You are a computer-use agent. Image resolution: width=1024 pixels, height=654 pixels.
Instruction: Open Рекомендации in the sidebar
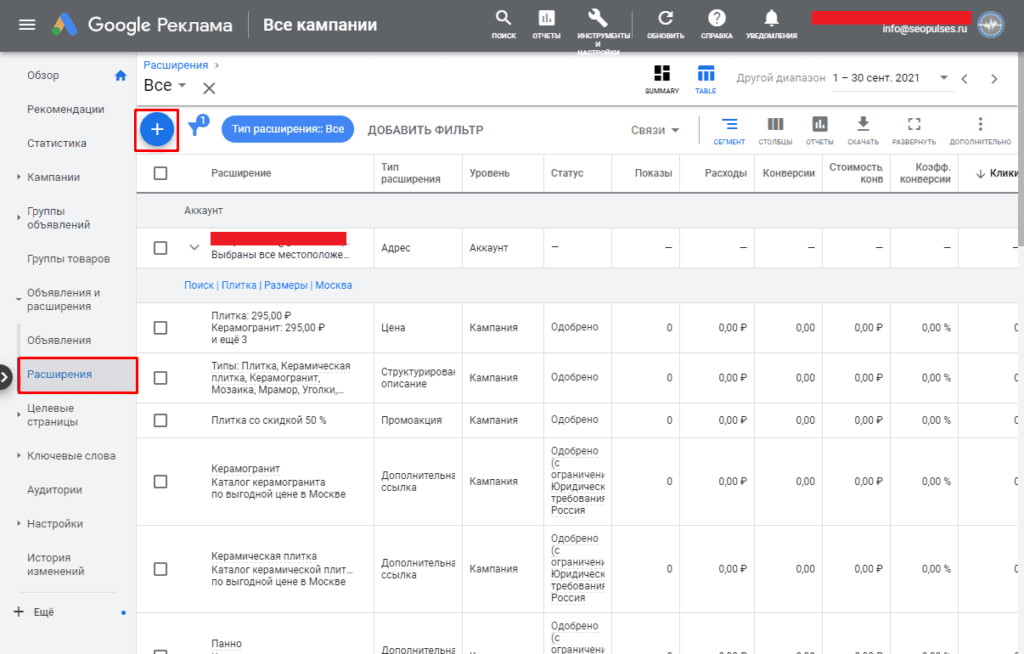tap(65, 109)
